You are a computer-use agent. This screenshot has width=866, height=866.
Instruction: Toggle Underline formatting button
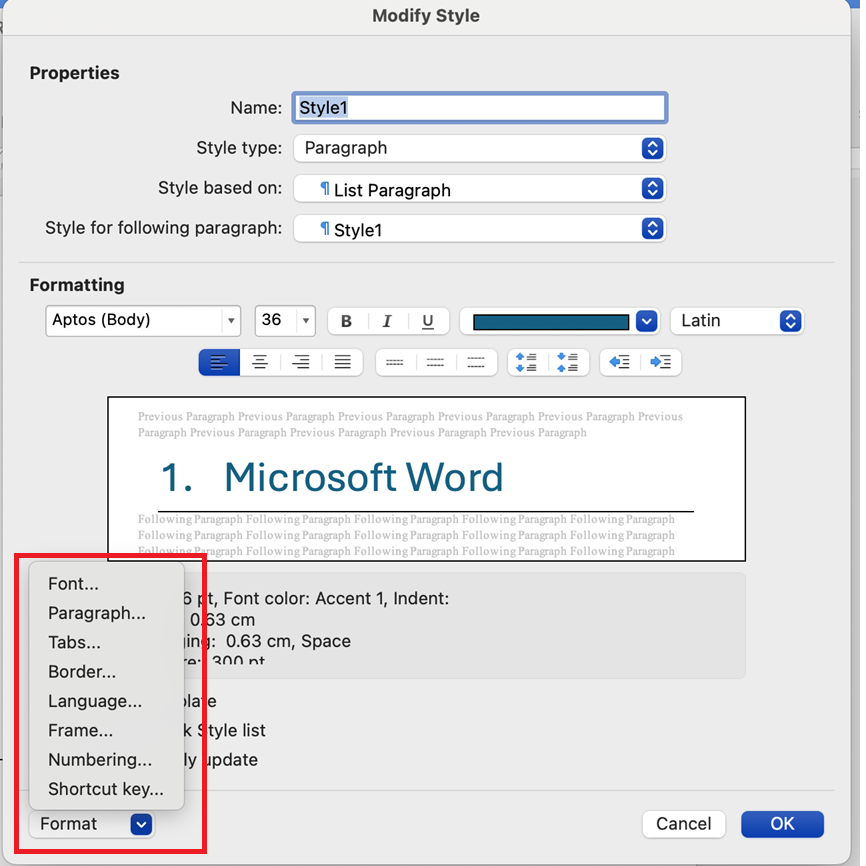click(x=427, y=321)
